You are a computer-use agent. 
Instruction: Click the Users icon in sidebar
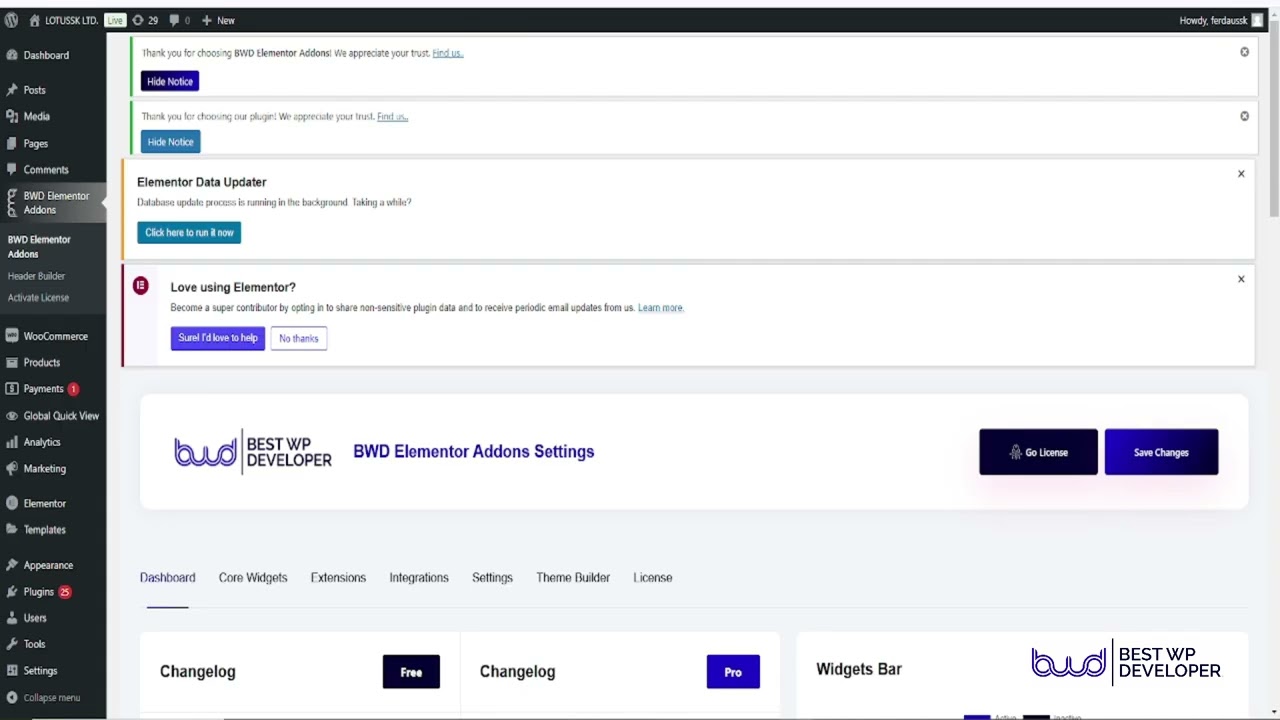[x=12, y=618]
